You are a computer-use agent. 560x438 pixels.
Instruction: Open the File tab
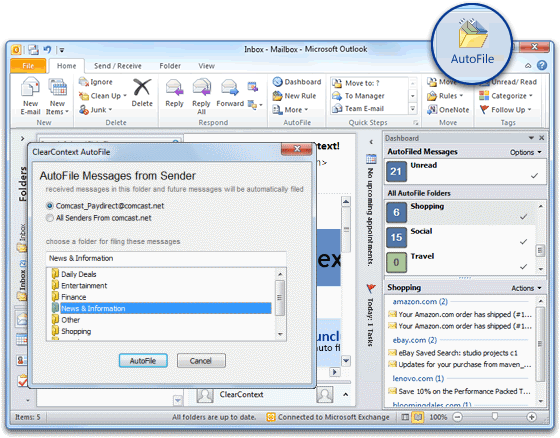[28, 66]
